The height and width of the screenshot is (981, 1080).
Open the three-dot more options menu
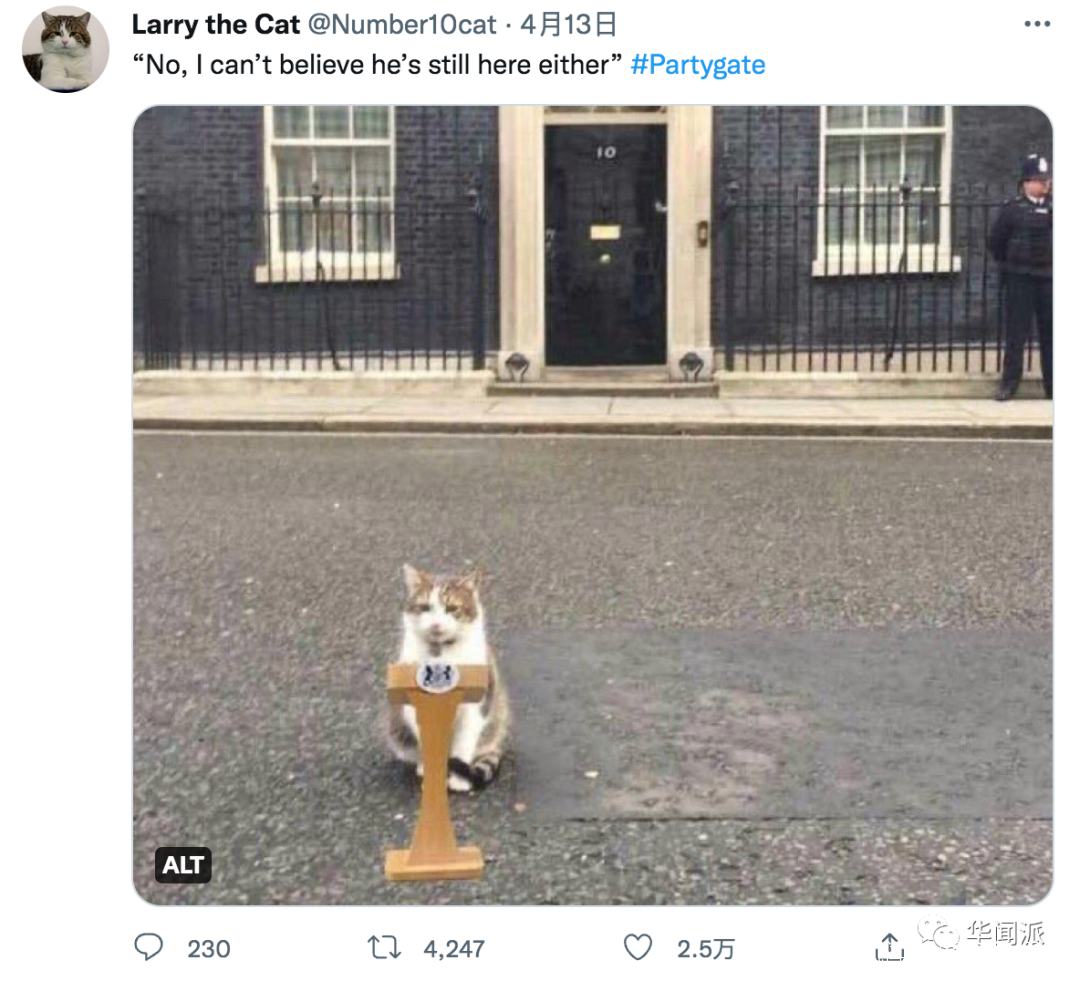tap(1037, 24)
